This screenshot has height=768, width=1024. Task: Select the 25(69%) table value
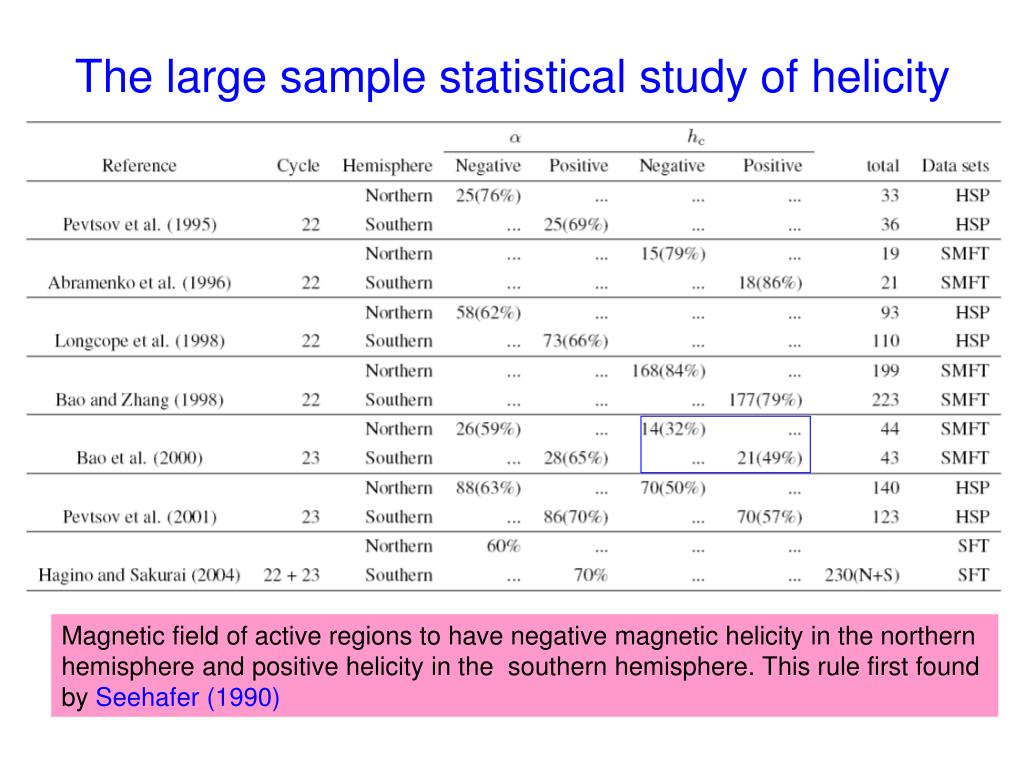tap(576, 225)
